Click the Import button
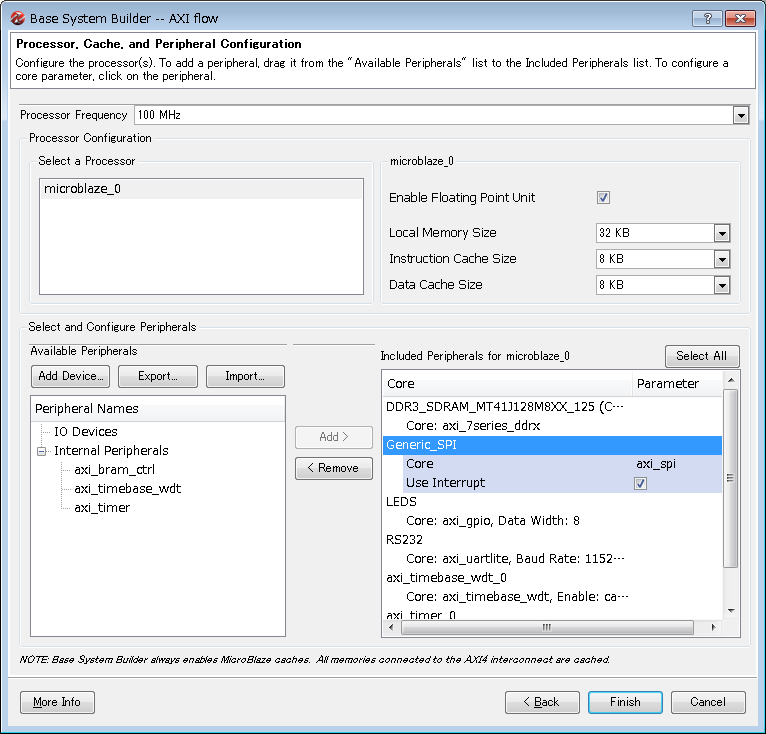This screenshot has height=734, width=766. click(245, 376)
